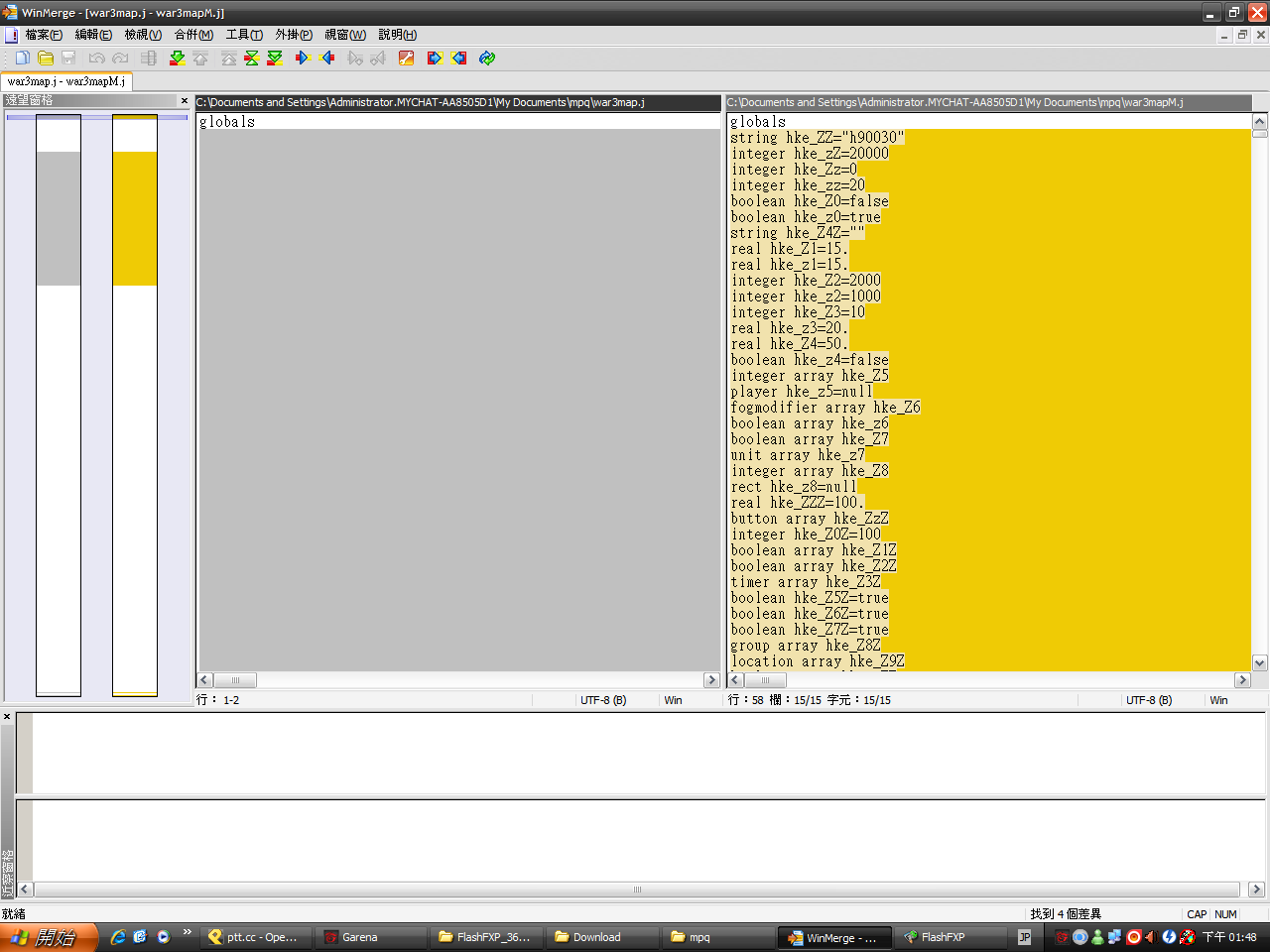Open the Options wrench icon

pyautogui.click(x=406, y=59)
